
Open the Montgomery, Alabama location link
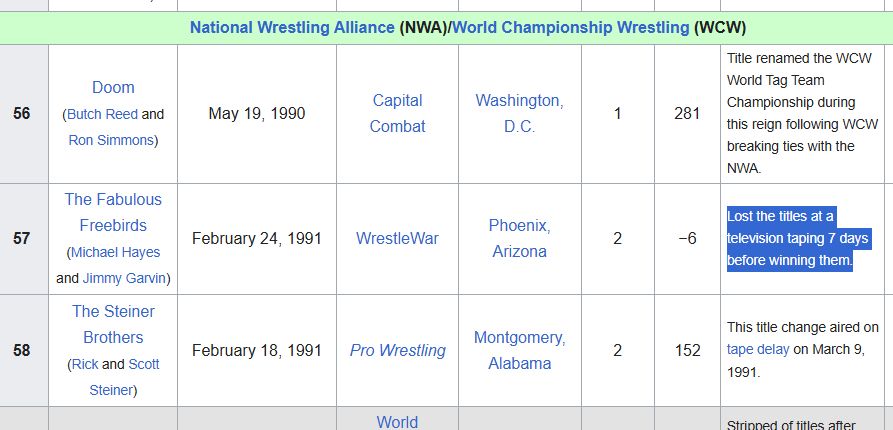pyautogui.click(x=519, y=350)
